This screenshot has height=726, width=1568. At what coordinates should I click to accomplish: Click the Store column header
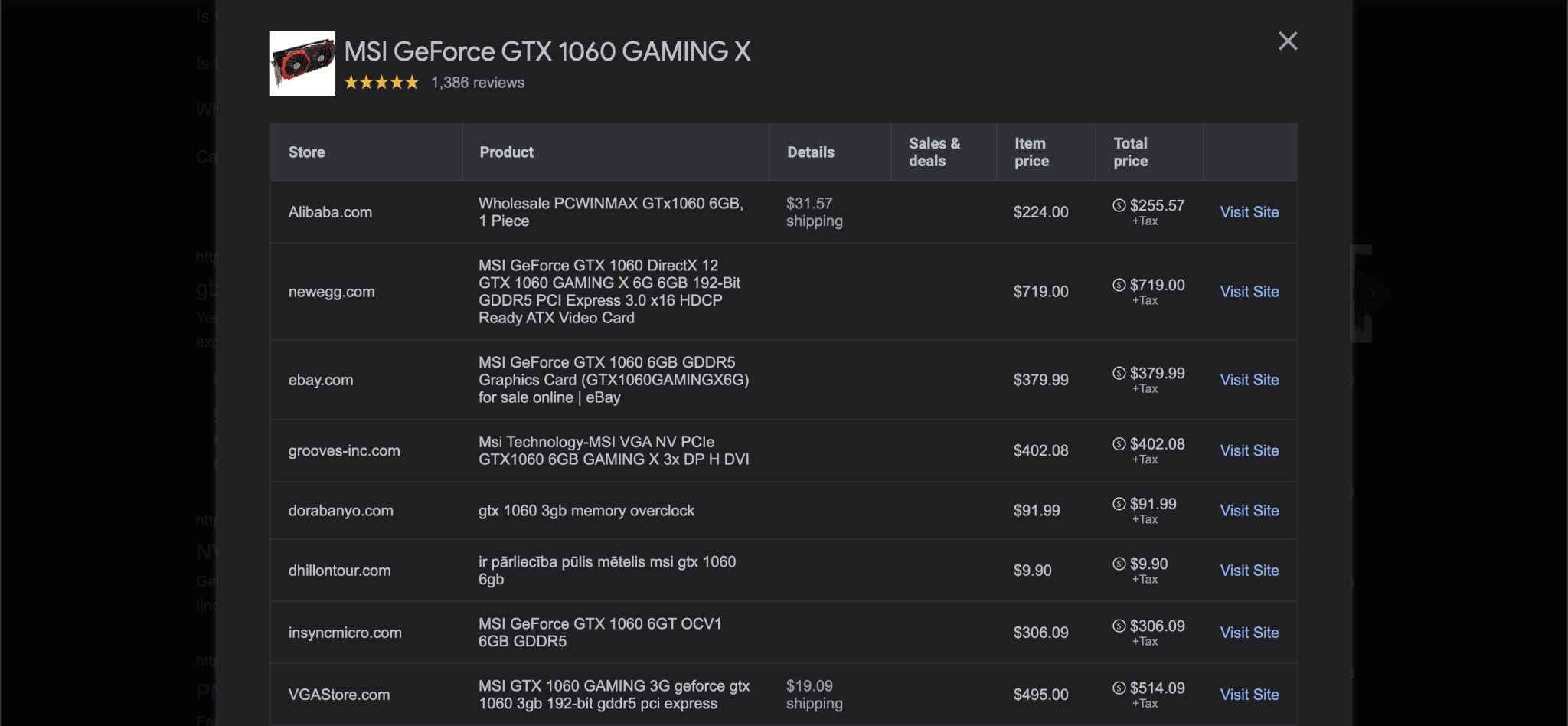306,152
